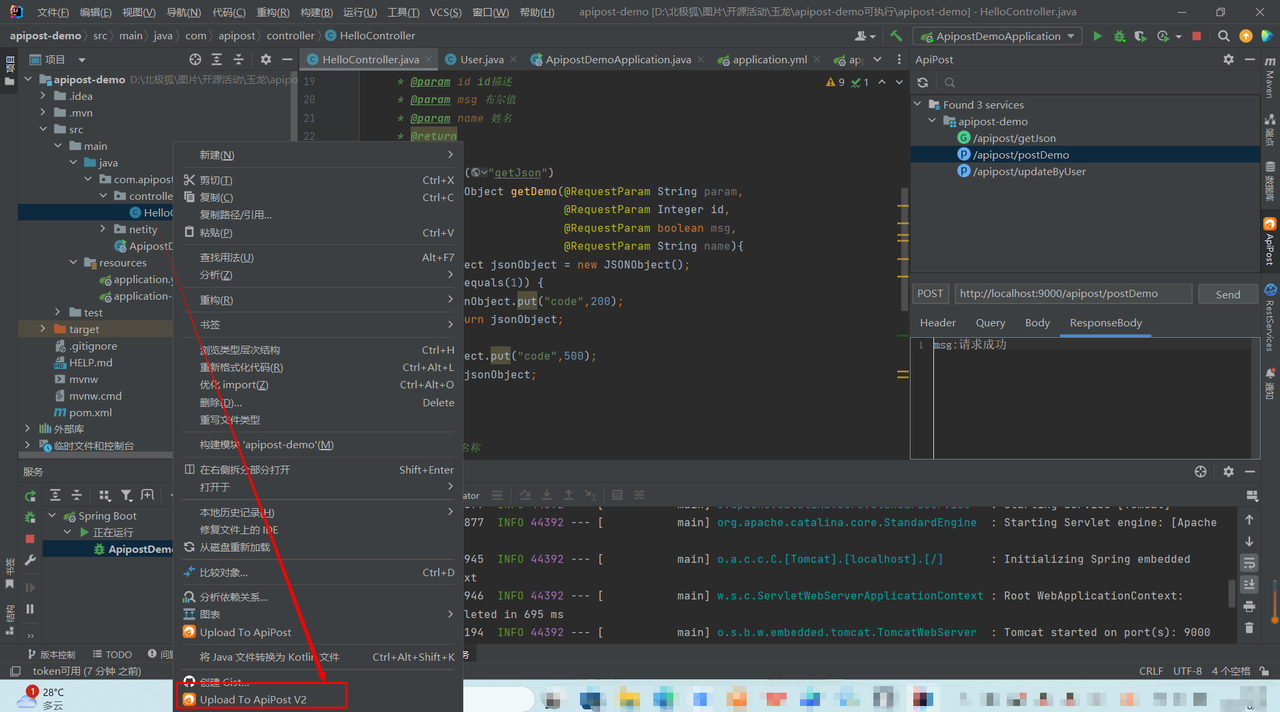Toggle soft-wrap in the console sidebar

[1249, 563]
